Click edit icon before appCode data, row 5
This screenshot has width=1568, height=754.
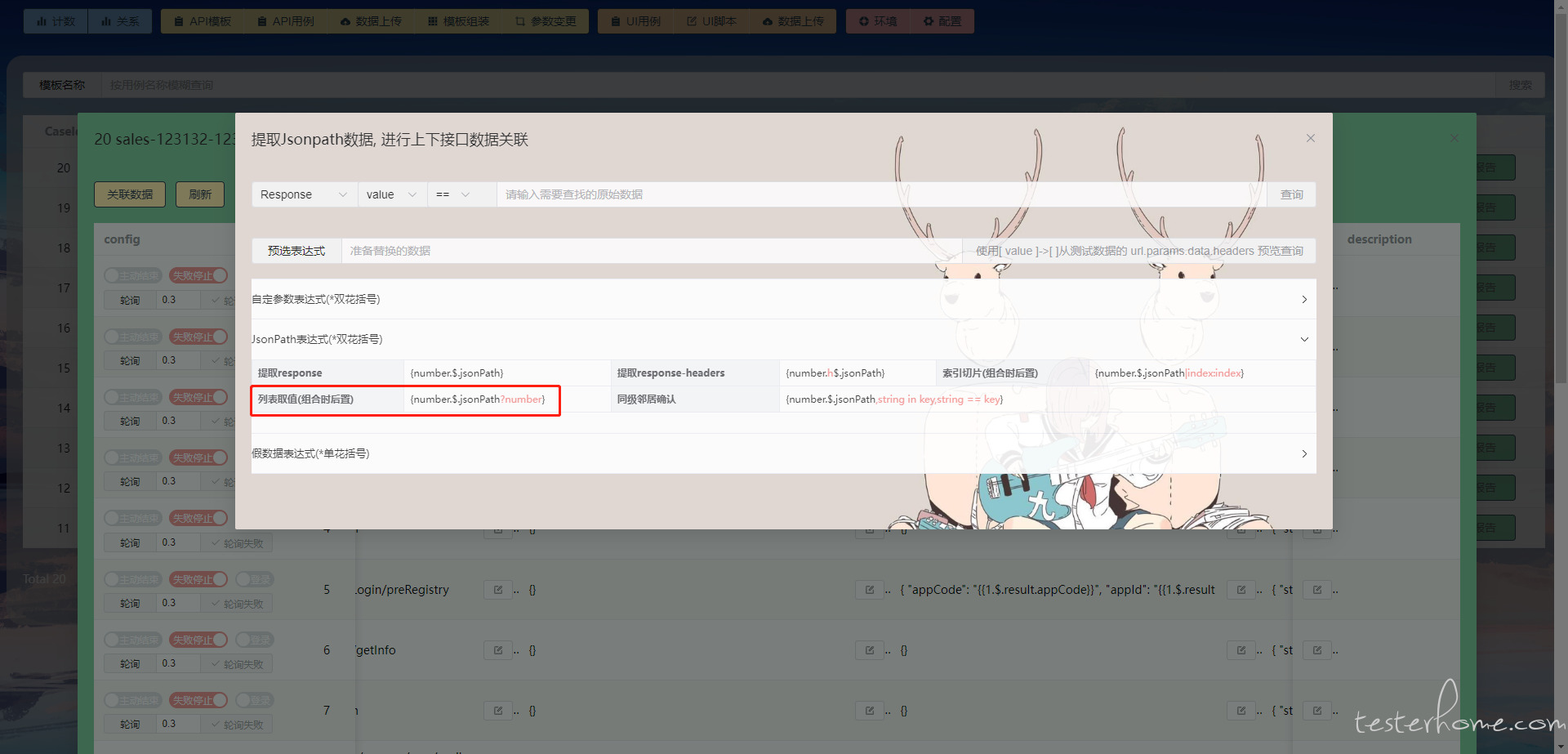pos(870,590)
